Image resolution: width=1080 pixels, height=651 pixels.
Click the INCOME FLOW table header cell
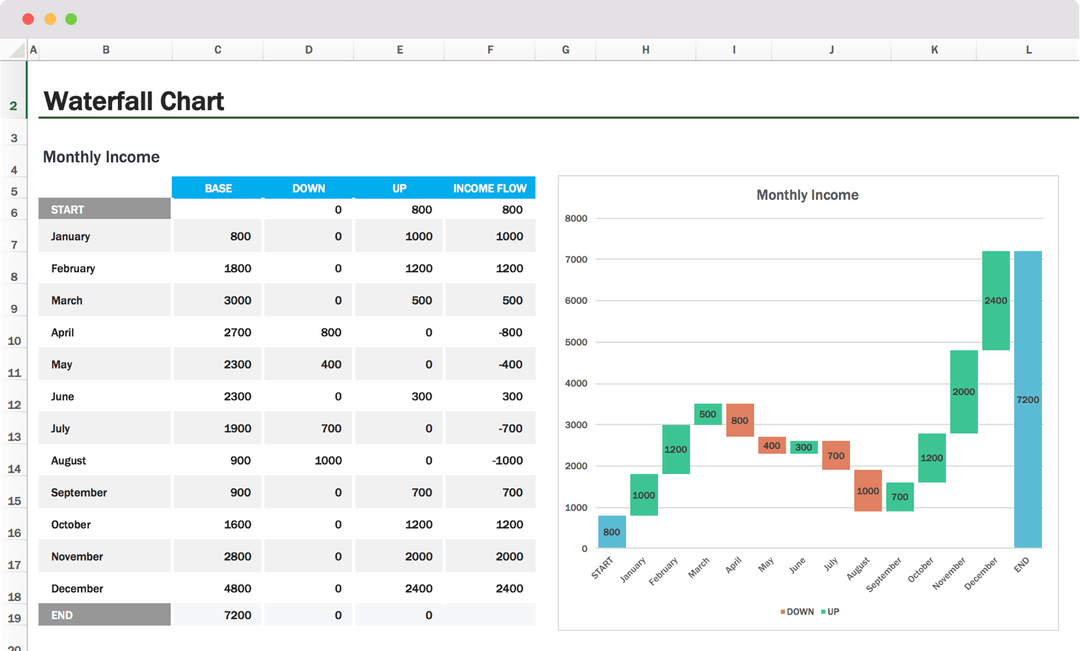coord(490,188)
